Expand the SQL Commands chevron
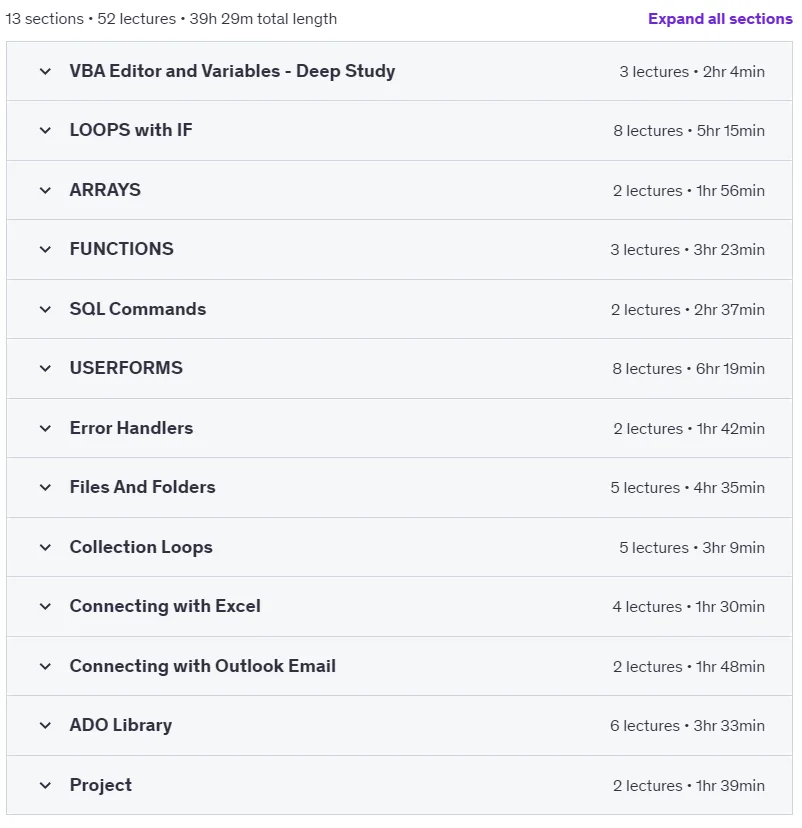The height and width of the screenshot is (828, 802). tap(45, 309)
